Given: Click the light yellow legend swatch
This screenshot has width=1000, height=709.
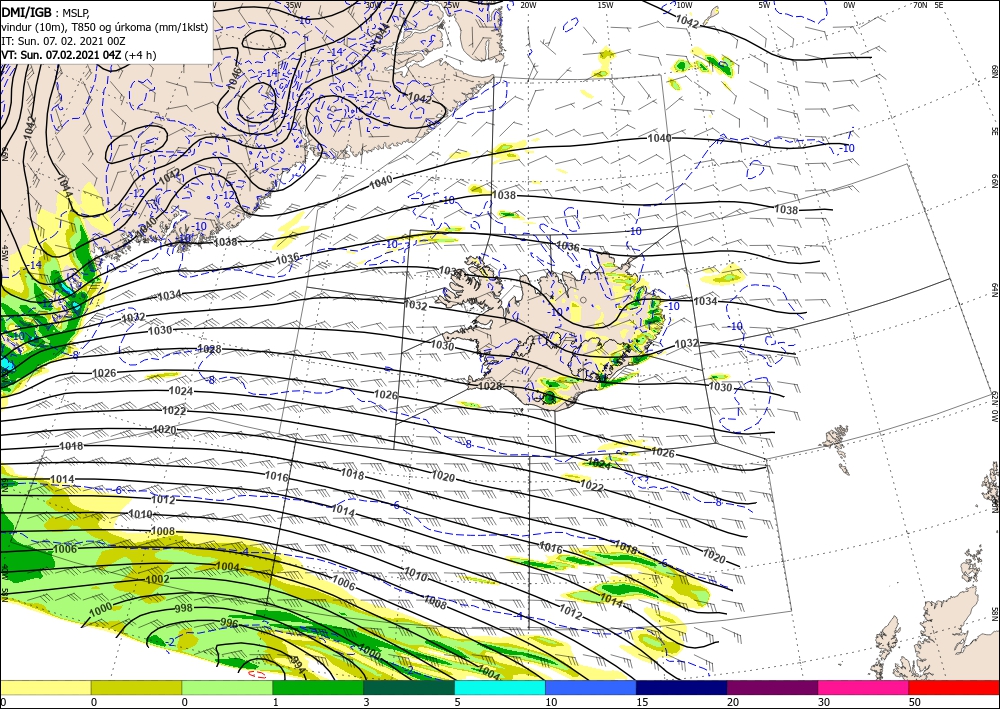Looking at the screenshot, I should pos(45,687).
